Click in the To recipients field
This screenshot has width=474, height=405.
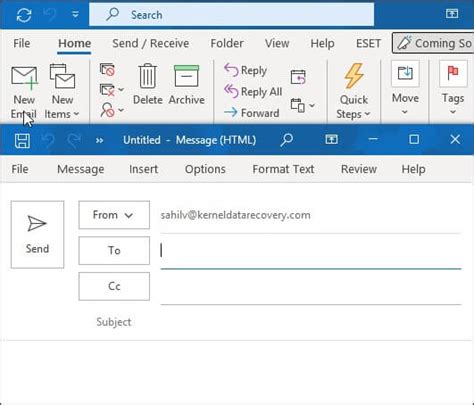[x=311, y=252]
